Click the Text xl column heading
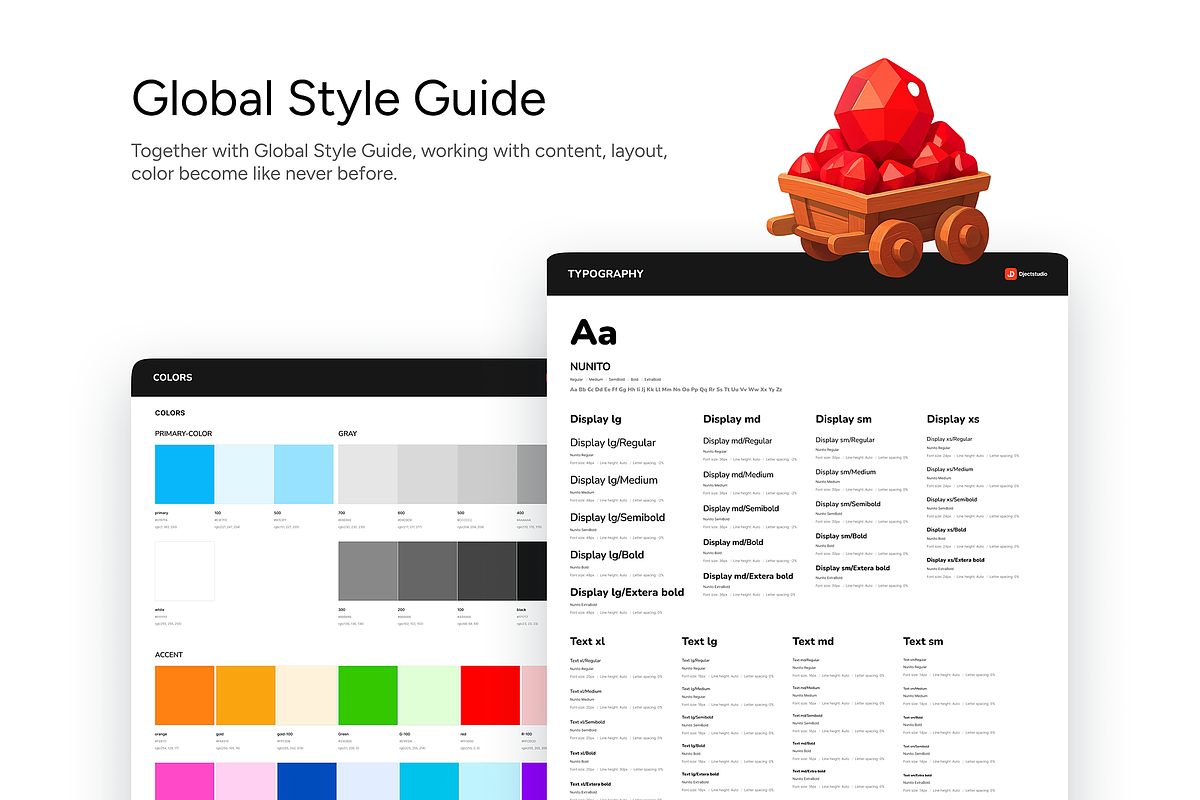Image resolution: width=1200 pixels, height=800 pixels. coord(588,642)
